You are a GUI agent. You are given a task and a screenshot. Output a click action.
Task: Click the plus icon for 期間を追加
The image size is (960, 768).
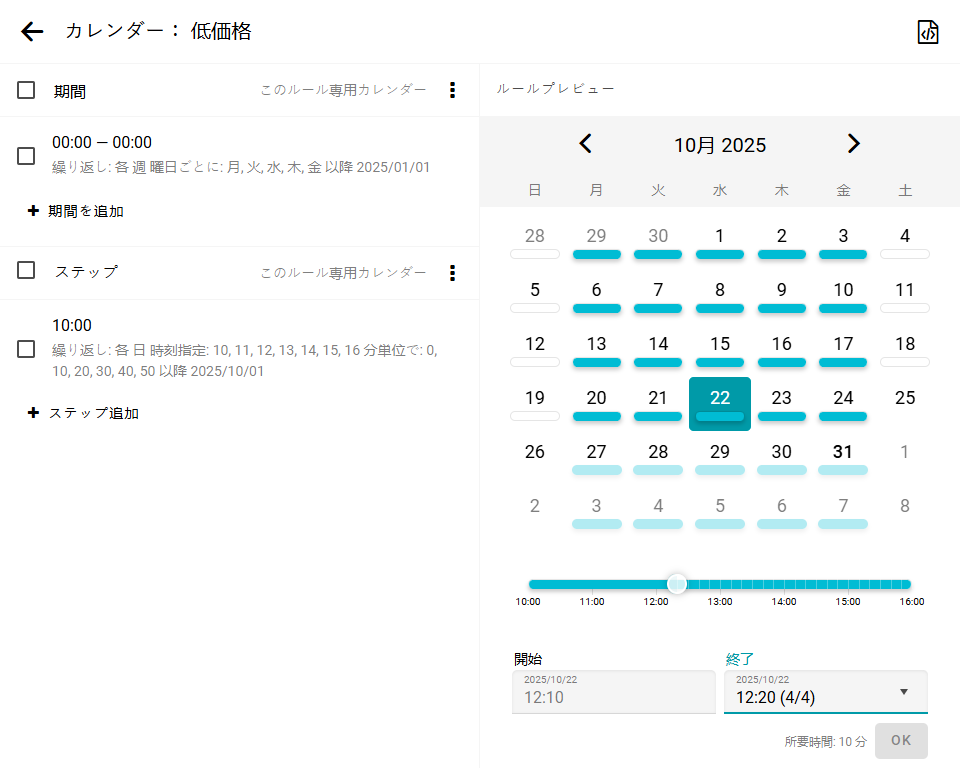(x=33, y=211)
